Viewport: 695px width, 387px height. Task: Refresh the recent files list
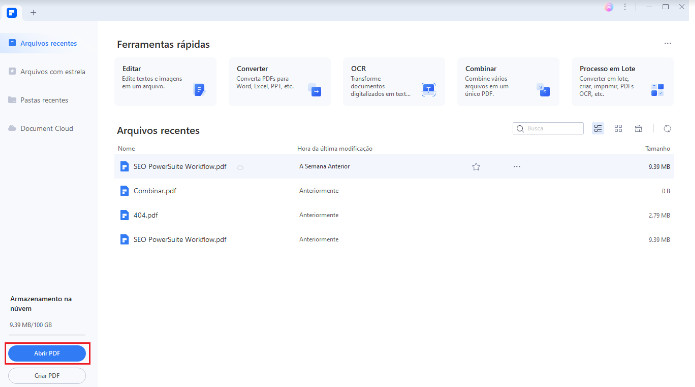tap(667, 129)
